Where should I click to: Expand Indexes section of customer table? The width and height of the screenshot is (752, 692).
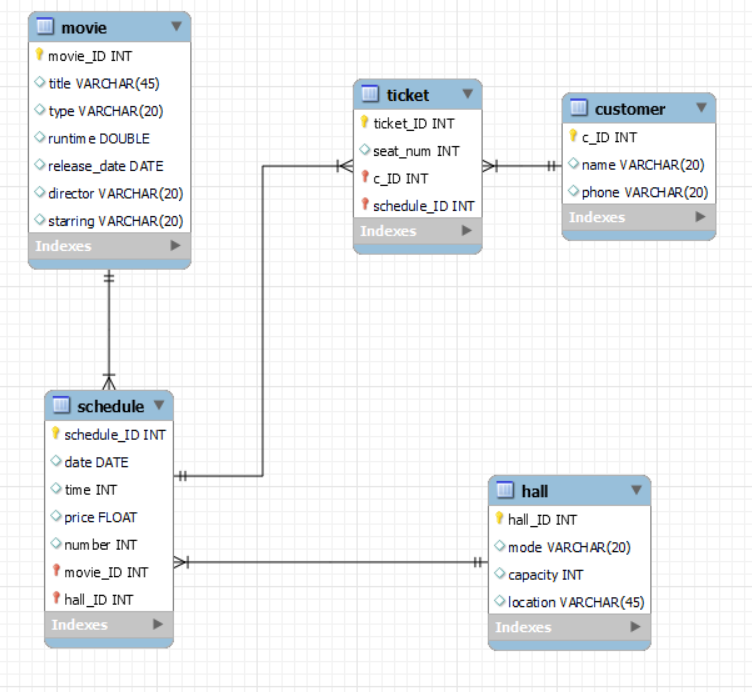point(701,217)
